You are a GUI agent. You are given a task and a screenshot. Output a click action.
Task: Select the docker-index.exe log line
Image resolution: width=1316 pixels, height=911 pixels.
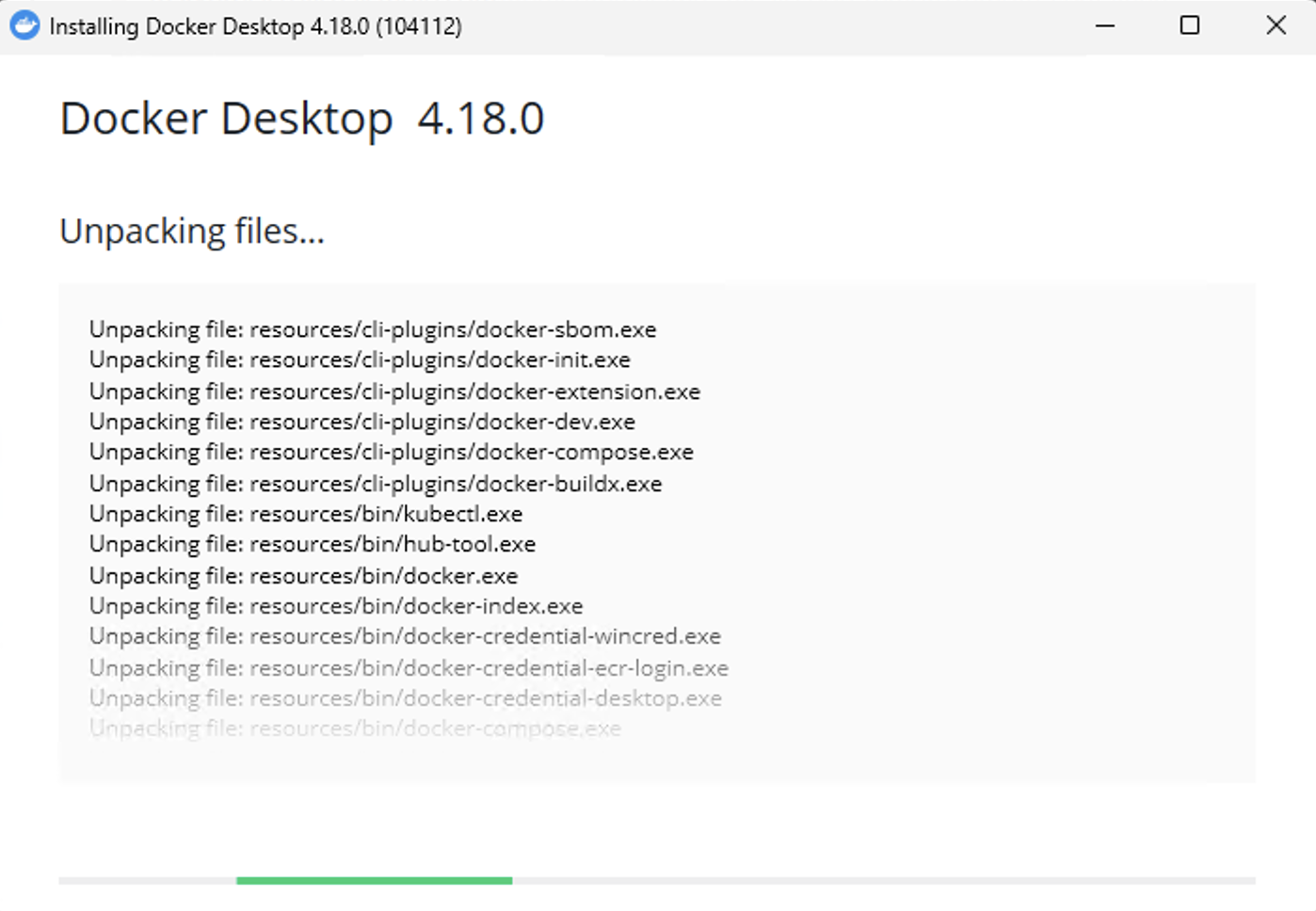point(336,605)
